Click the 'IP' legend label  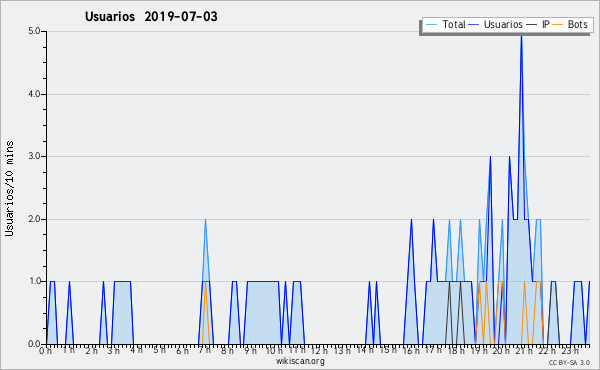546,24
